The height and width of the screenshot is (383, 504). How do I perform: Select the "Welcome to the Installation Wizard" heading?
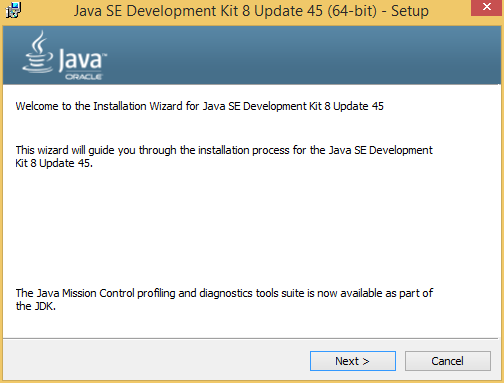tap(199, 106)
